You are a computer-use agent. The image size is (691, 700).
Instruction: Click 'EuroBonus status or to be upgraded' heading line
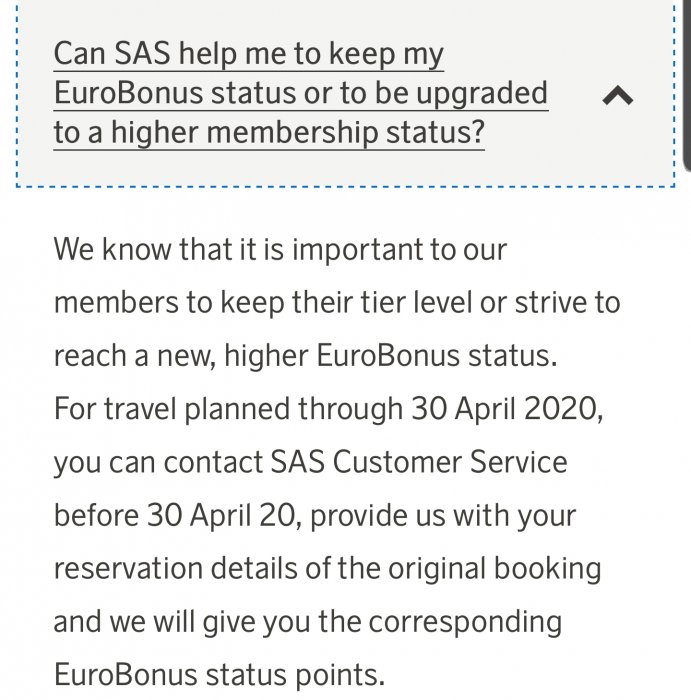[300, 93]
